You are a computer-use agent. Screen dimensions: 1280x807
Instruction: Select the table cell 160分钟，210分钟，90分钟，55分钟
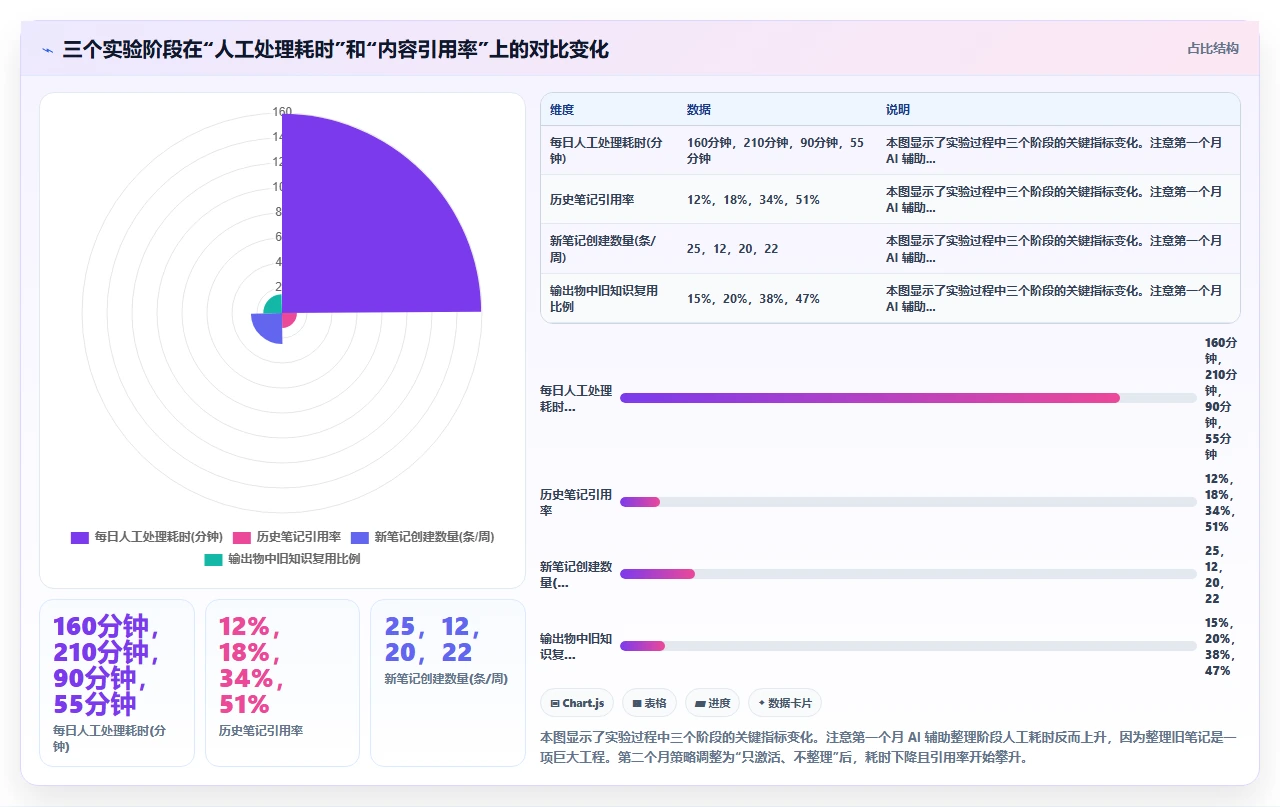click(777, 150)
